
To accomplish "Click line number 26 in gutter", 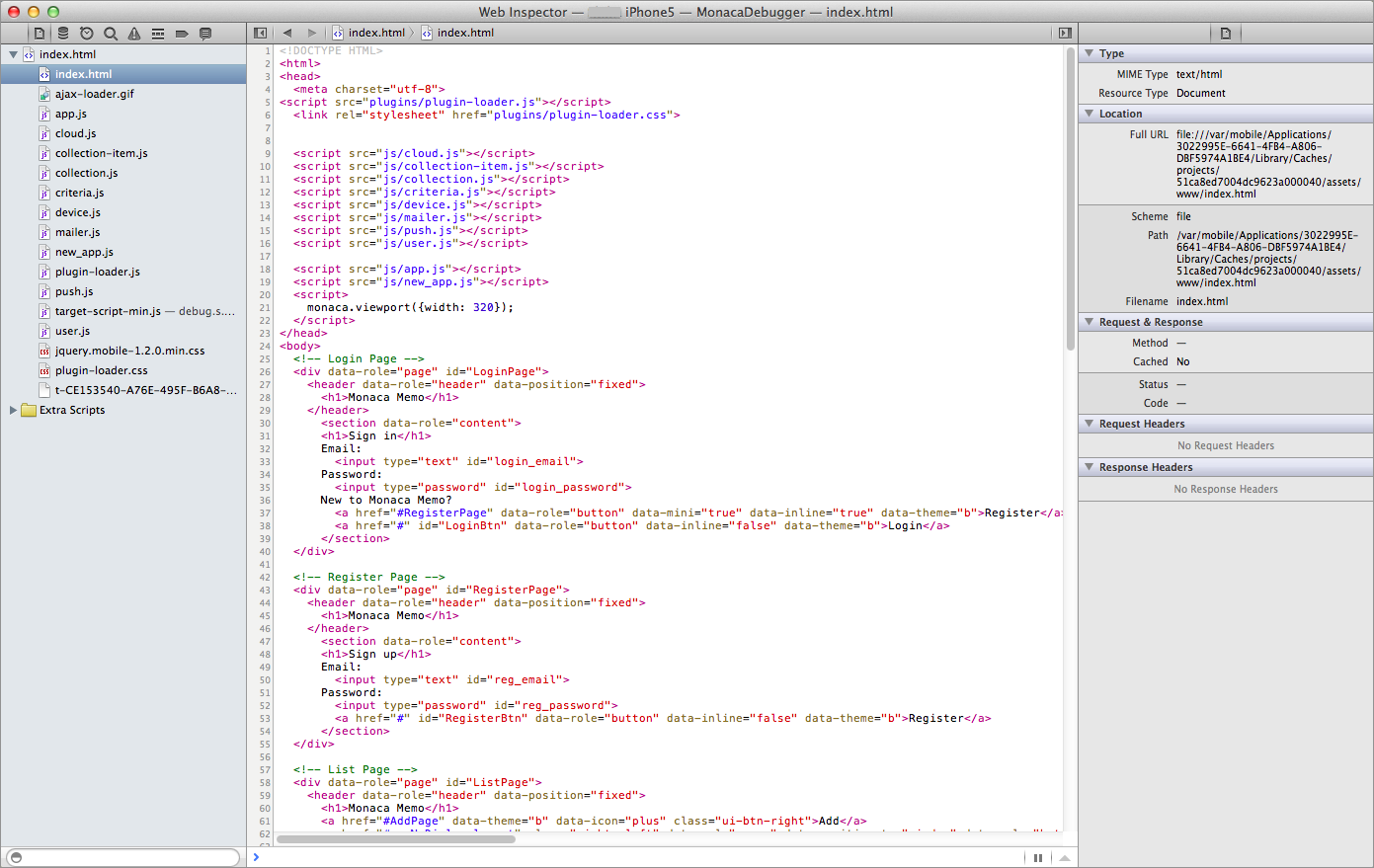I will pyautogui.click(x=265, y=371).
